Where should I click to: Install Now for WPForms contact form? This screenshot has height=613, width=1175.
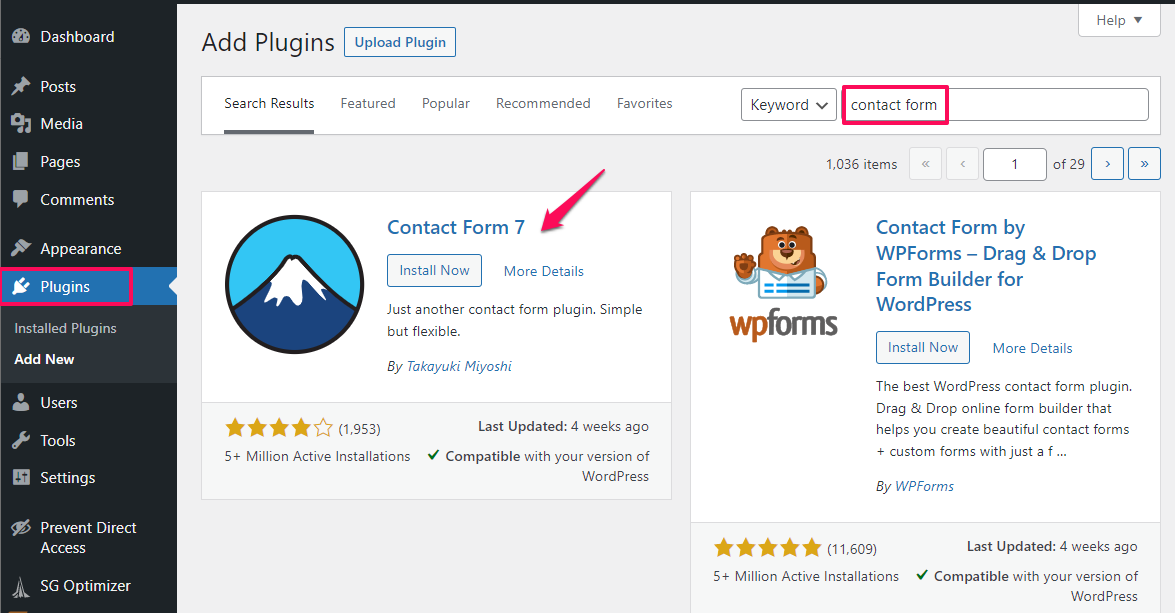pos(923,348)
